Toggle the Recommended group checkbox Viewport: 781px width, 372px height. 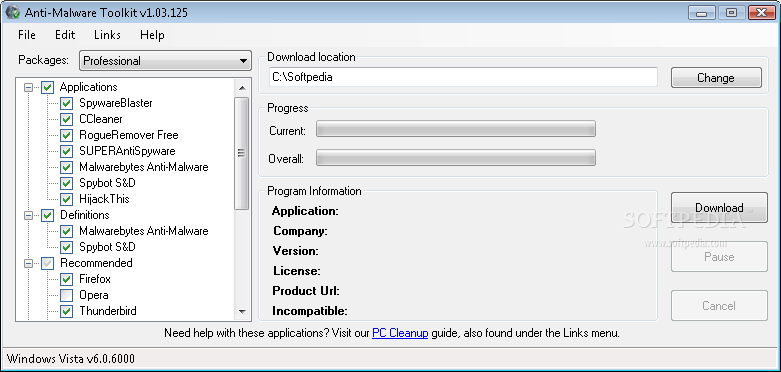[x=47, y=263]
